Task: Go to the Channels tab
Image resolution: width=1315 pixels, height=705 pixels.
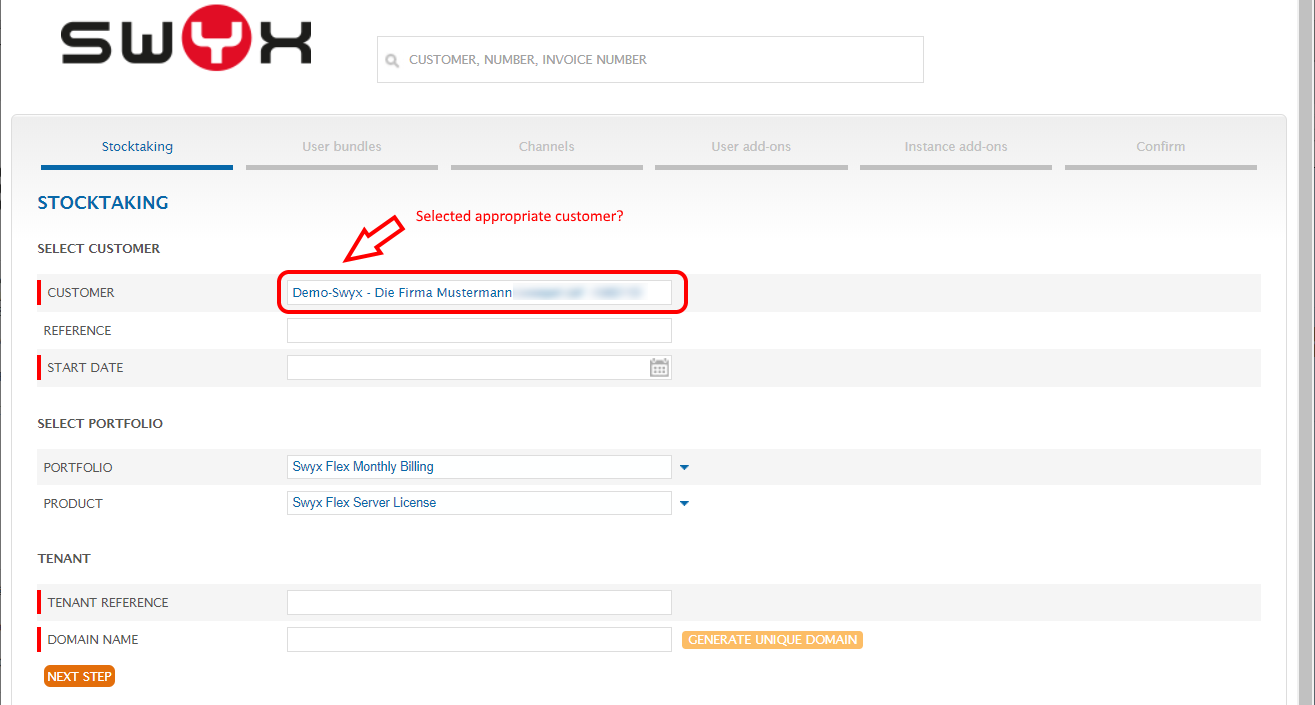Action: pos(546,147)
